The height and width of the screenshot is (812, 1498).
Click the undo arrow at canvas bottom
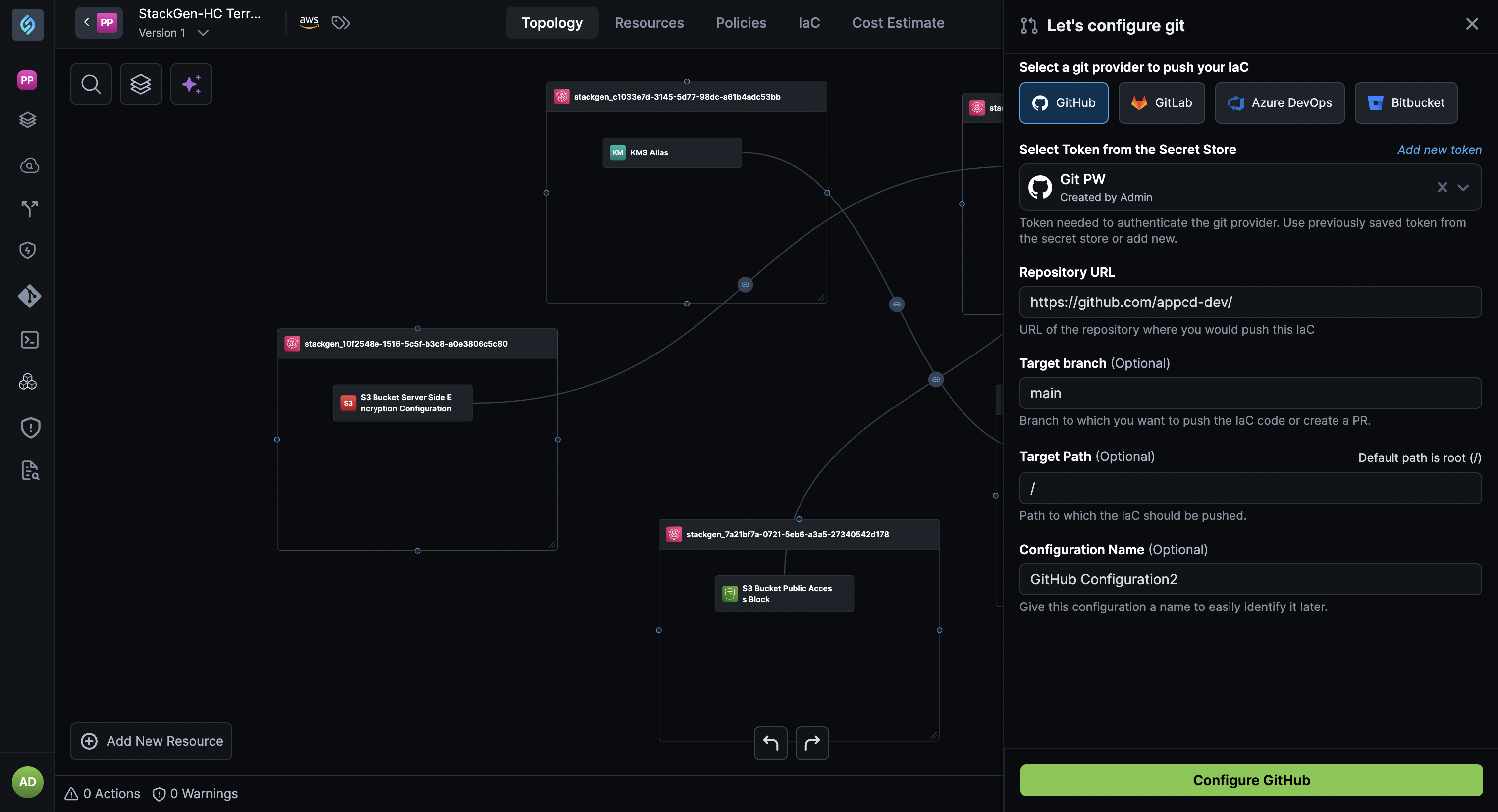pos(770,743)
